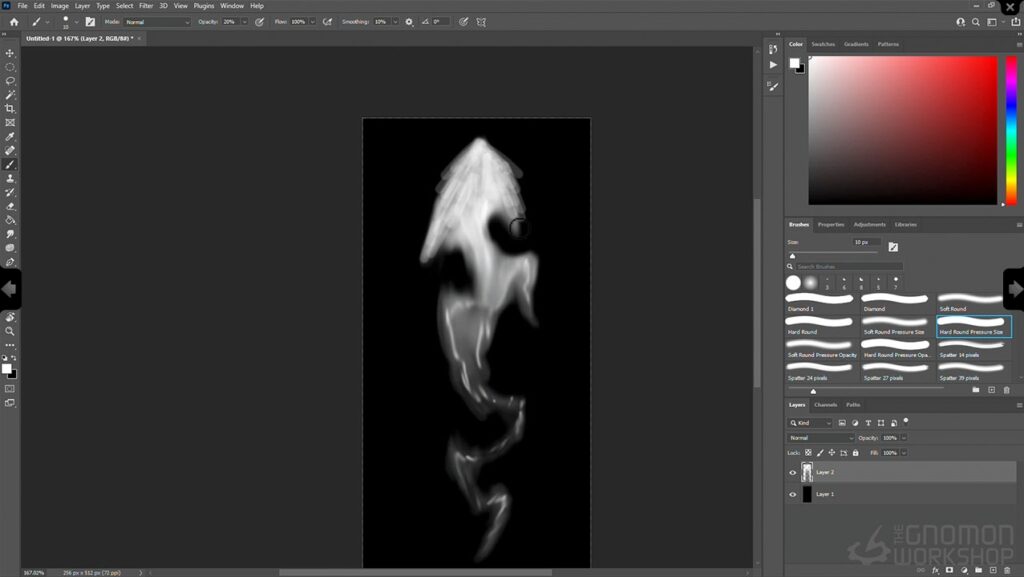Select the Eyedropper tool

pyautogui.click(x=10, y=136)
